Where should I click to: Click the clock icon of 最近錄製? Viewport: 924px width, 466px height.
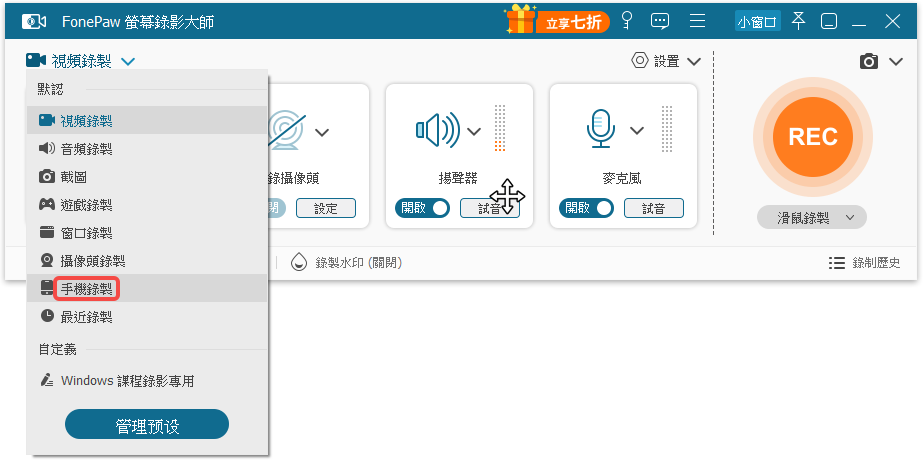pos(47,316)
